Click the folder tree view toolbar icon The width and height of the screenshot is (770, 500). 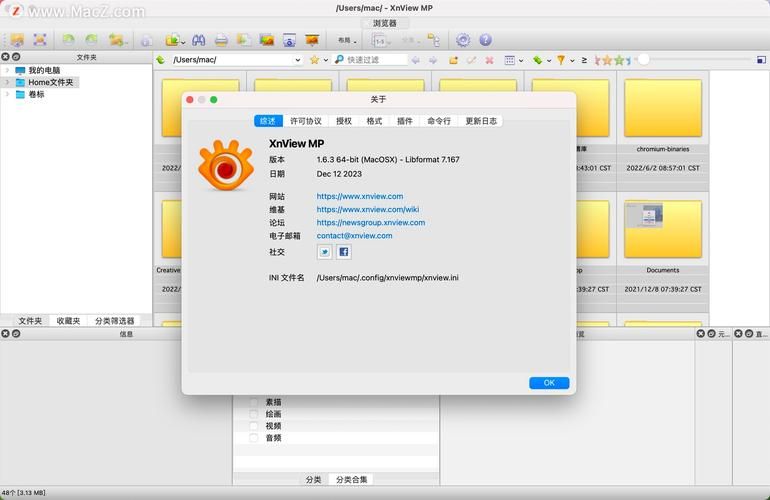[433, 40]
